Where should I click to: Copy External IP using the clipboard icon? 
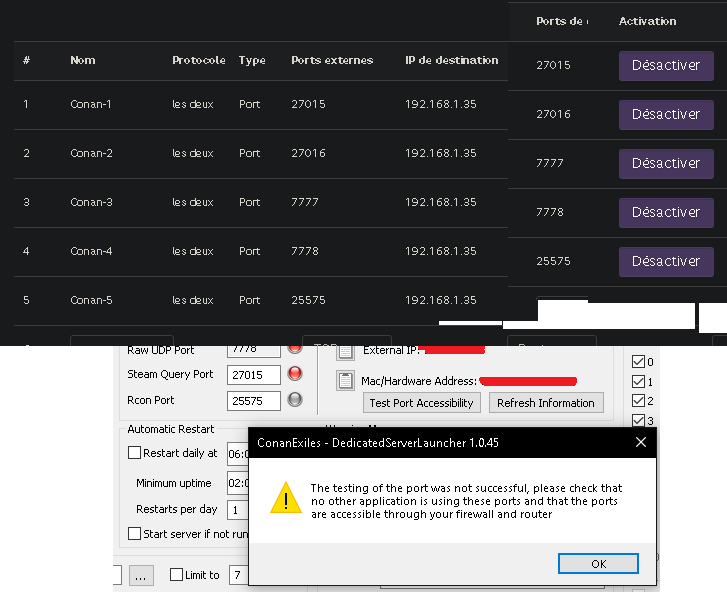(x=345, y=351)
